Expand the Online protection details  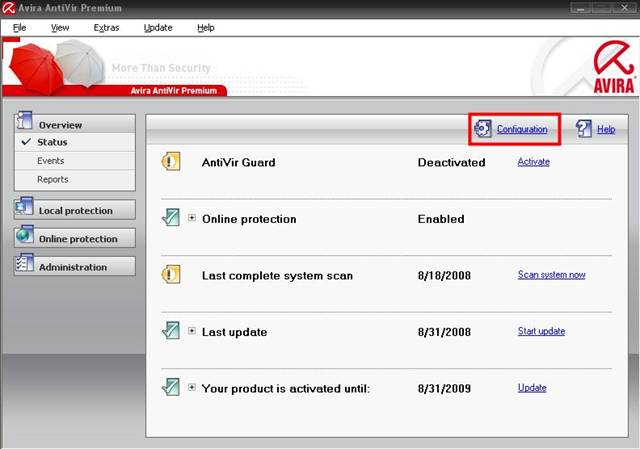coord(193,218)
